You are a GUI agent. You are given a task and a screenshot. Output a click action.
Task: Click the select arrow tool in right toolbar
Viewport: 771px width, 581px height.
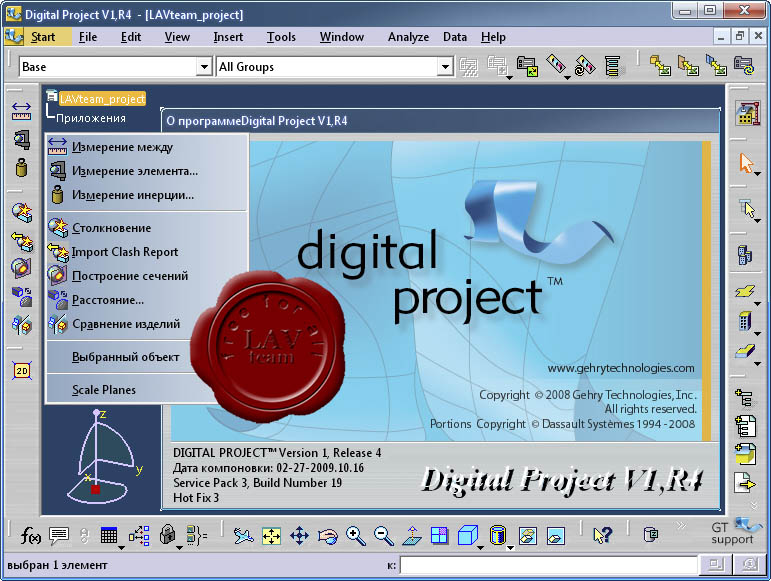click(746, 163)
